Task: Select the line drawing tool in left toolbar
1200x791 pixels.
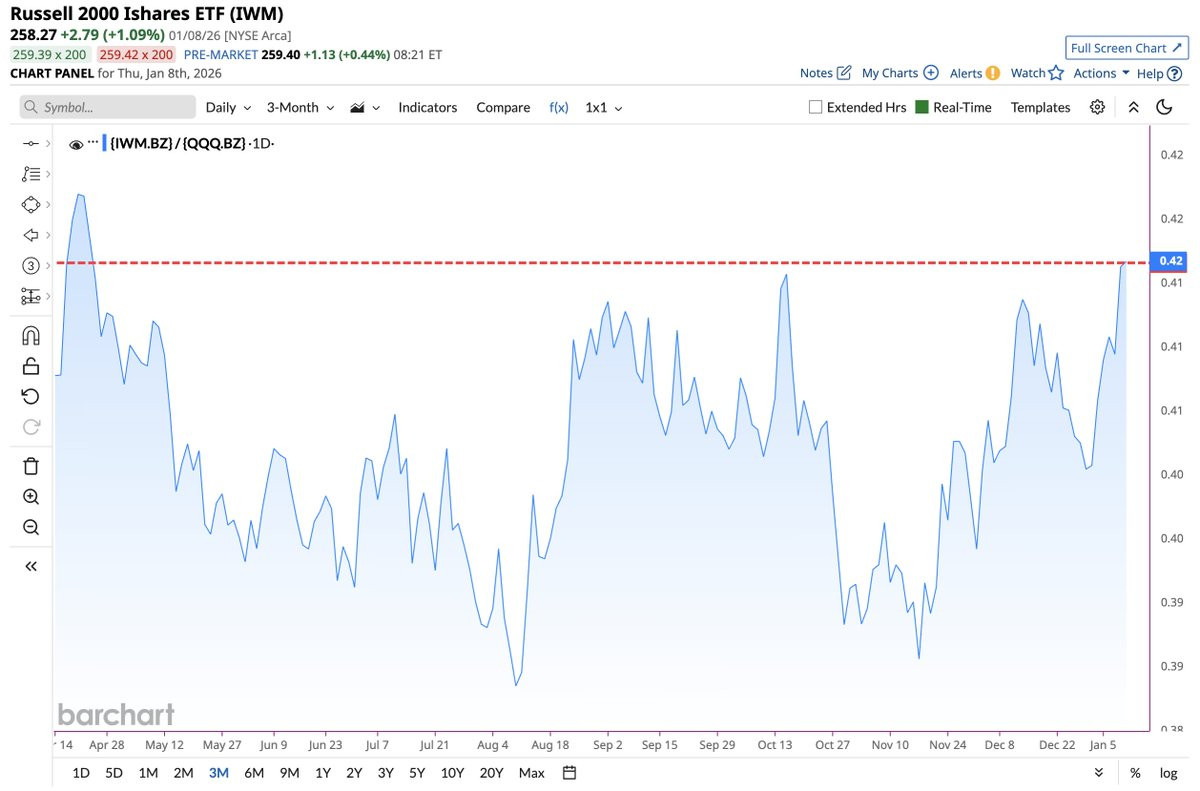Action: [30, 144]
